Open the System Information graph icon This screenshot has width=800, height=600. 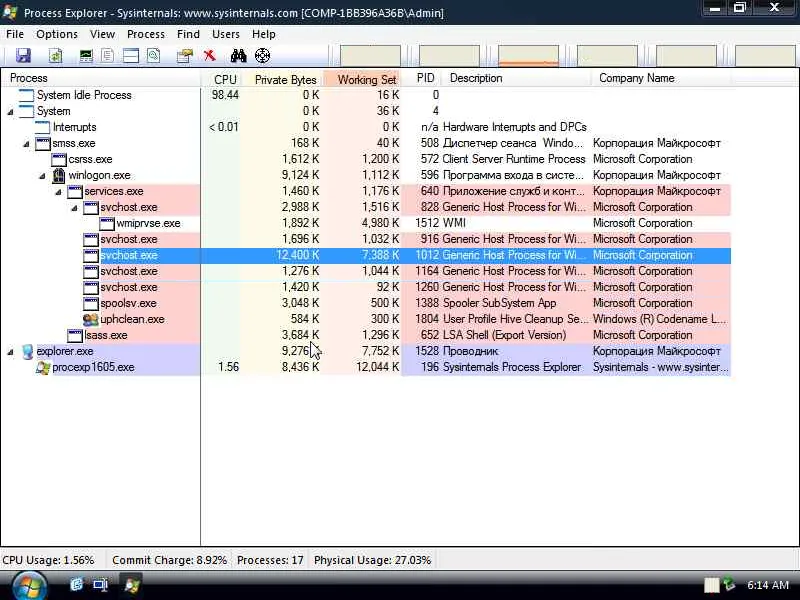86,55
